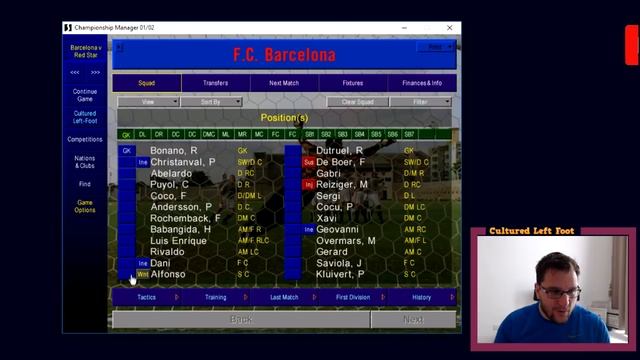
Task: Select the DR position in green bar
Action: [159, 134]
